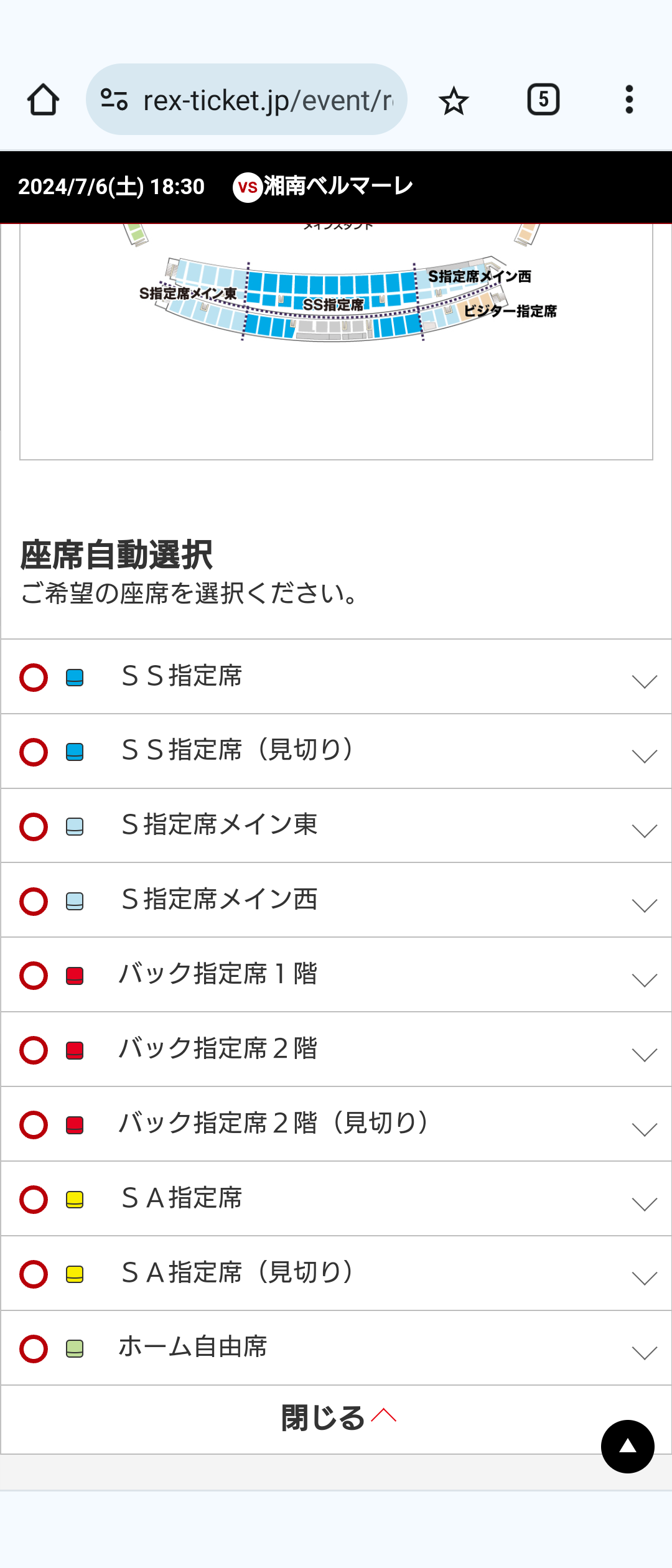This screenshot has width=672, height=1568.
Task: Open the tab switcher showing 5 tabs
Action: pos(543,100)
